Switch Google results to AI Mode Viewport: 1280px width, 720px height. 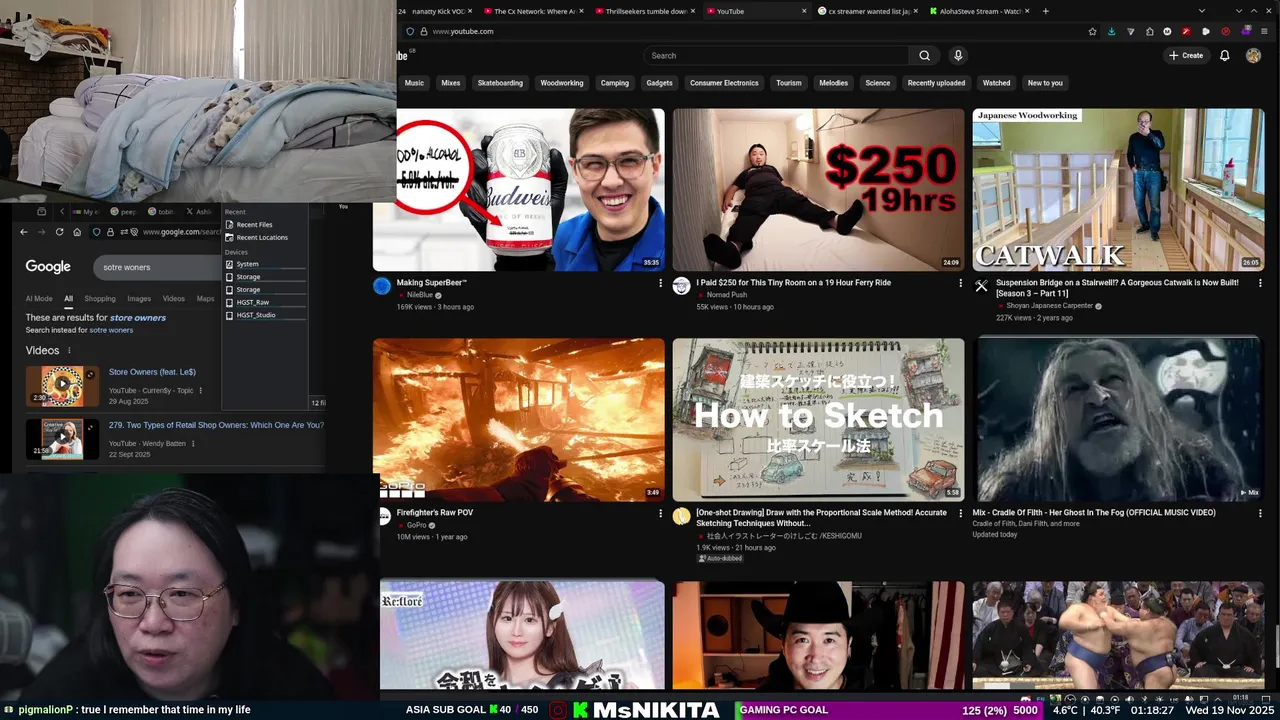tap(39, 298)
